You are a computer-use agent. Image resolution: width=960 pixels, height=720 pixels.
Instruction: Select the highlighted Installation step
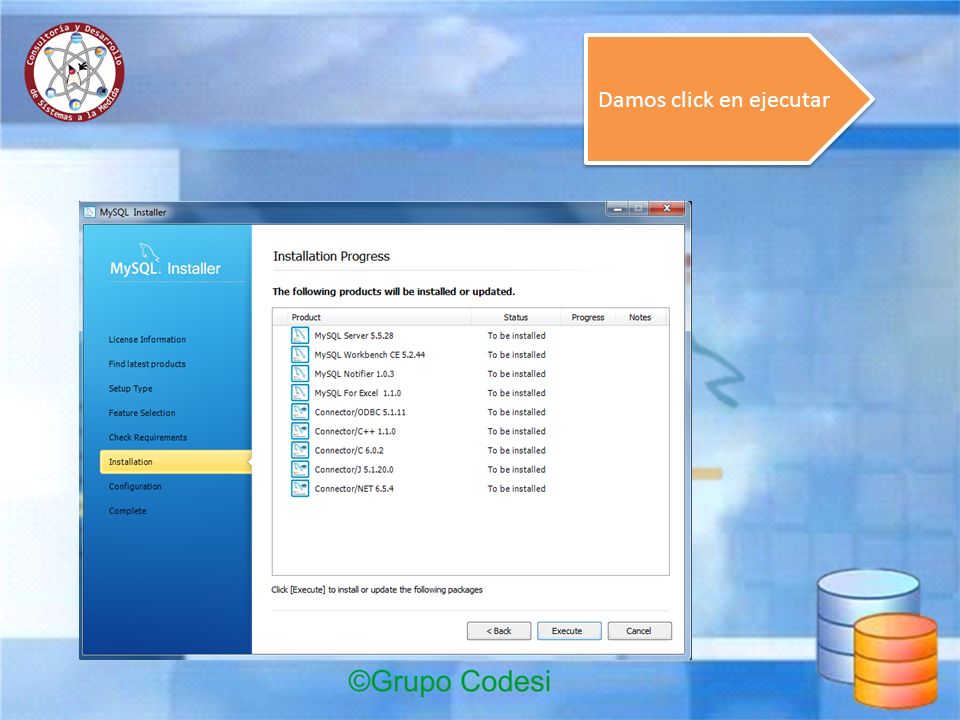(175, 462)
